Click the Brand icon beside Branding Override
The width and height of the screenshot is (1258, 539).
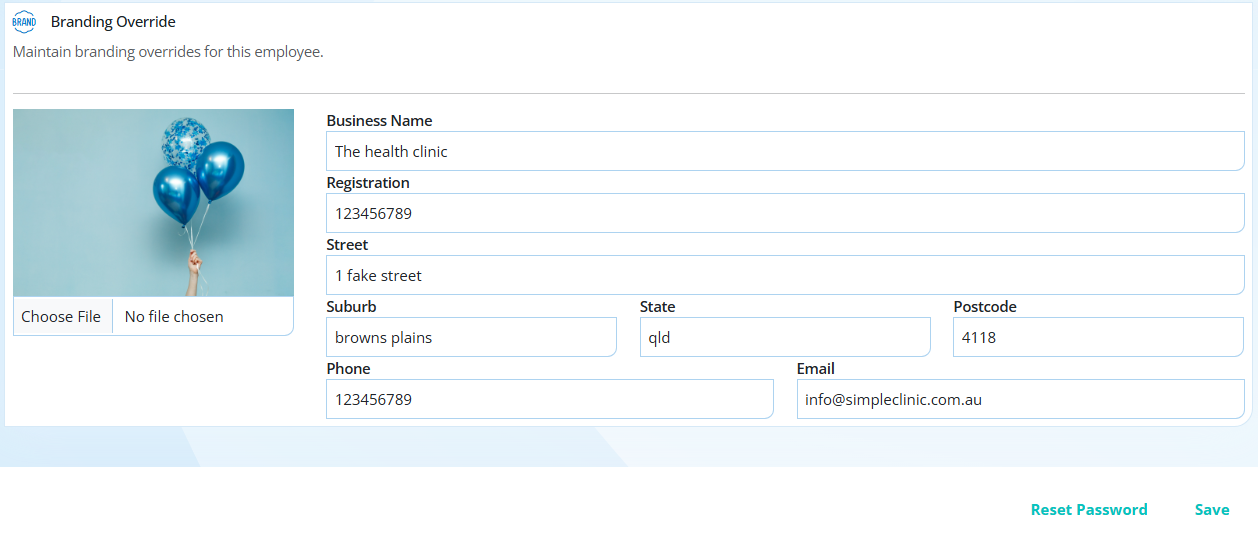coord(24,22)
